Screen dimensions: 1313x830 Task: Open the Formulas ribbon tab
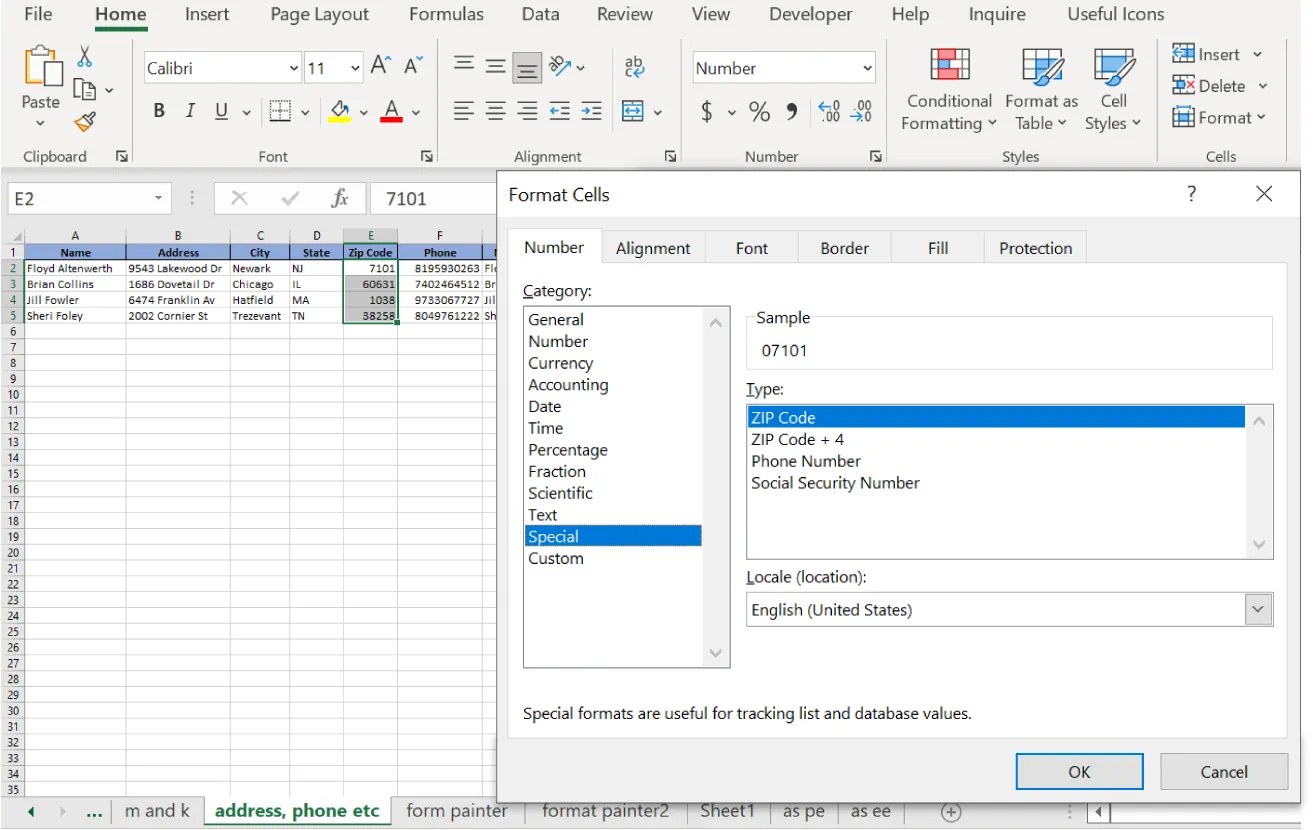coord(446,14)
